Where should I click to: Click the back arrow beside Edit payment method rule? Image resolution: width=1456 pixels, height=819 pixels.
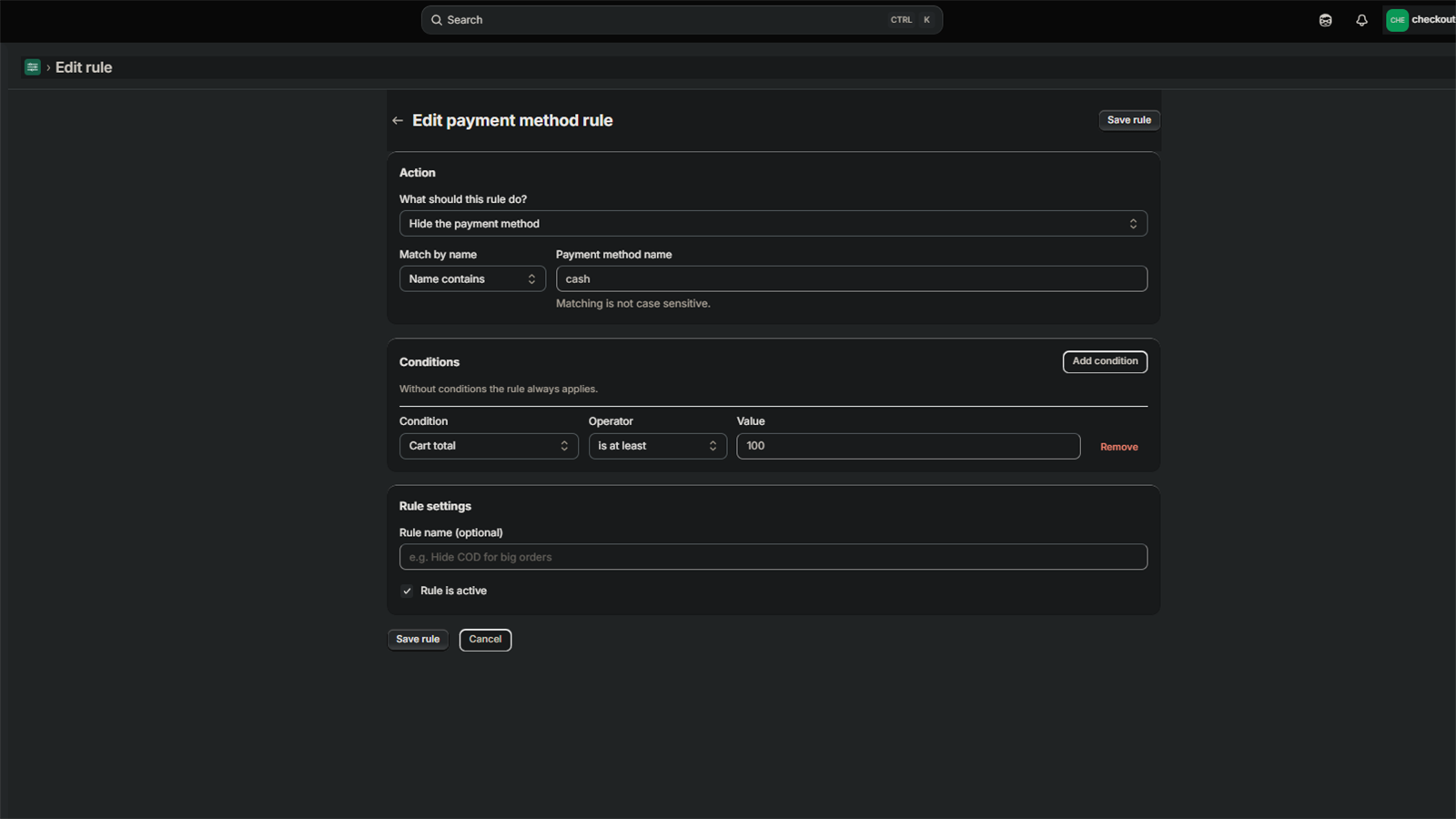tap(398, 120)
